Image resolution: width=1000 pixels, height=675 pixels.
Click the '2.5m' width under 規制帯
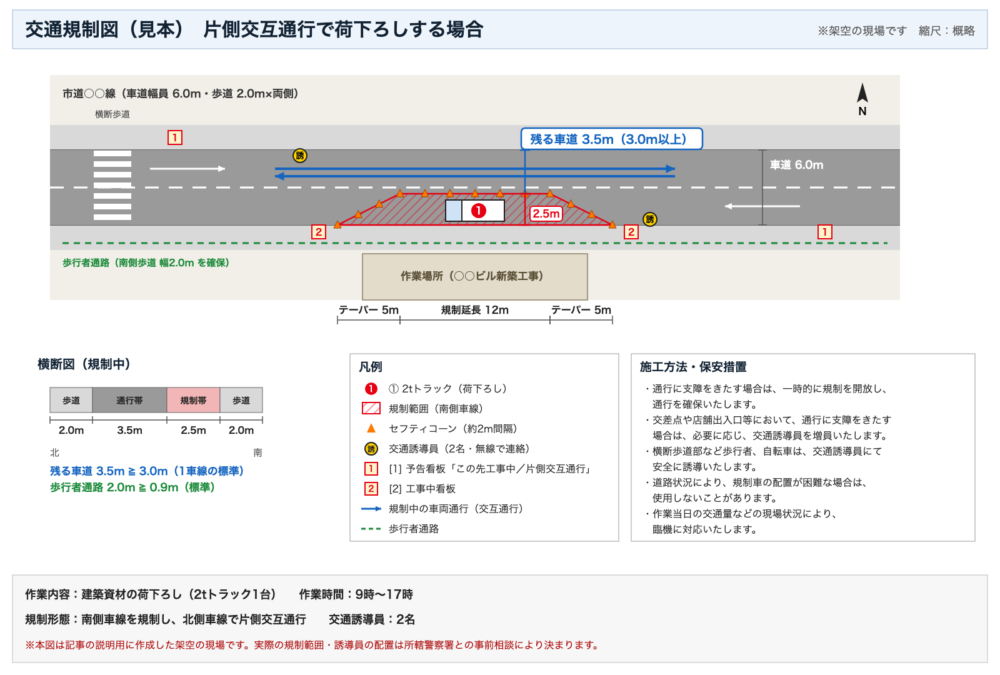tap(193, 430)
